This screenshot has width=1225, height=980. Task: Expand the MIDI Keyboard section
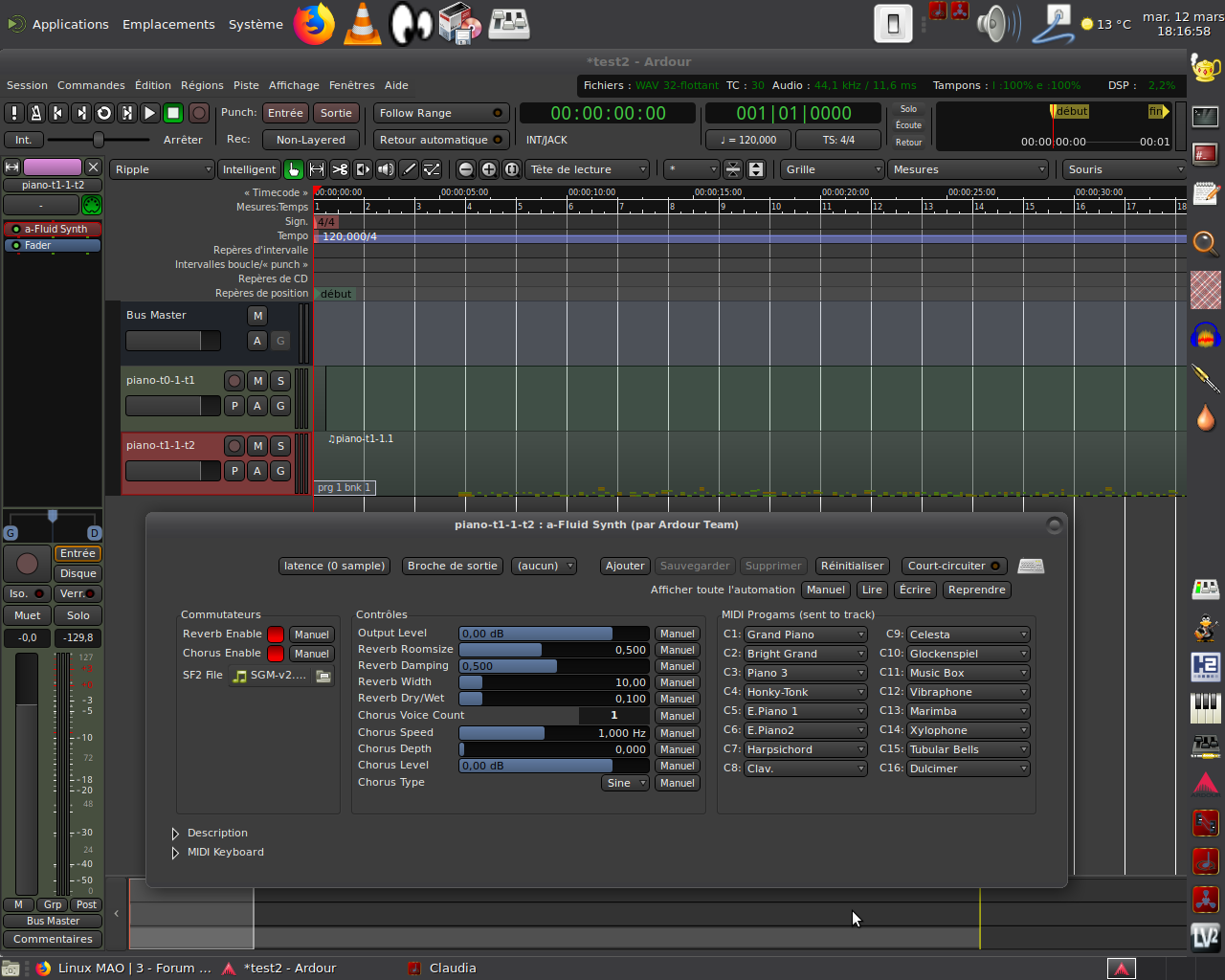pos(175,853)
